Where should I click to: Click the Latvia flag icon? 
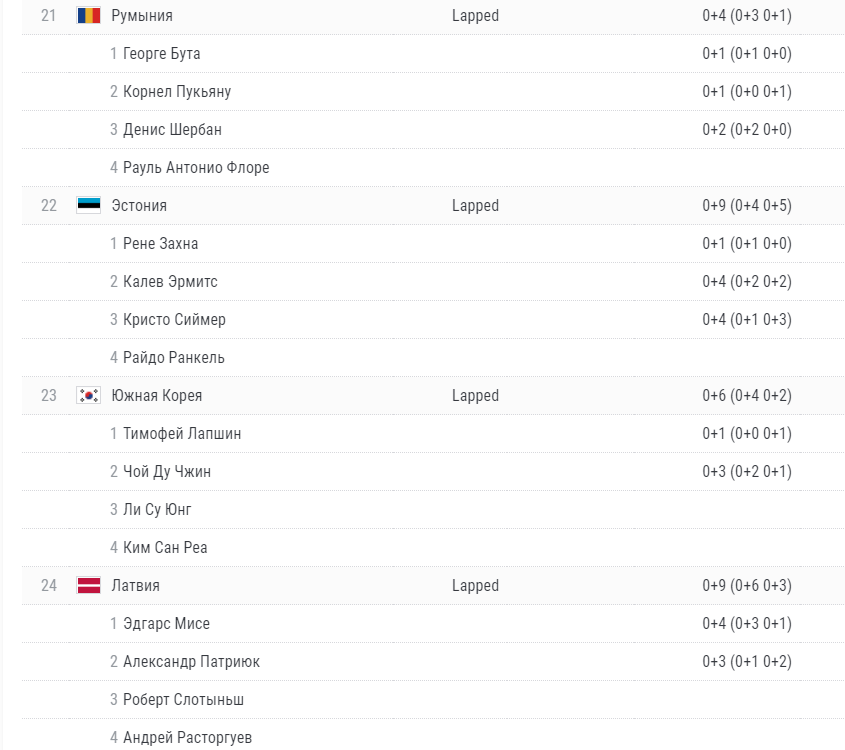point(88,585)
